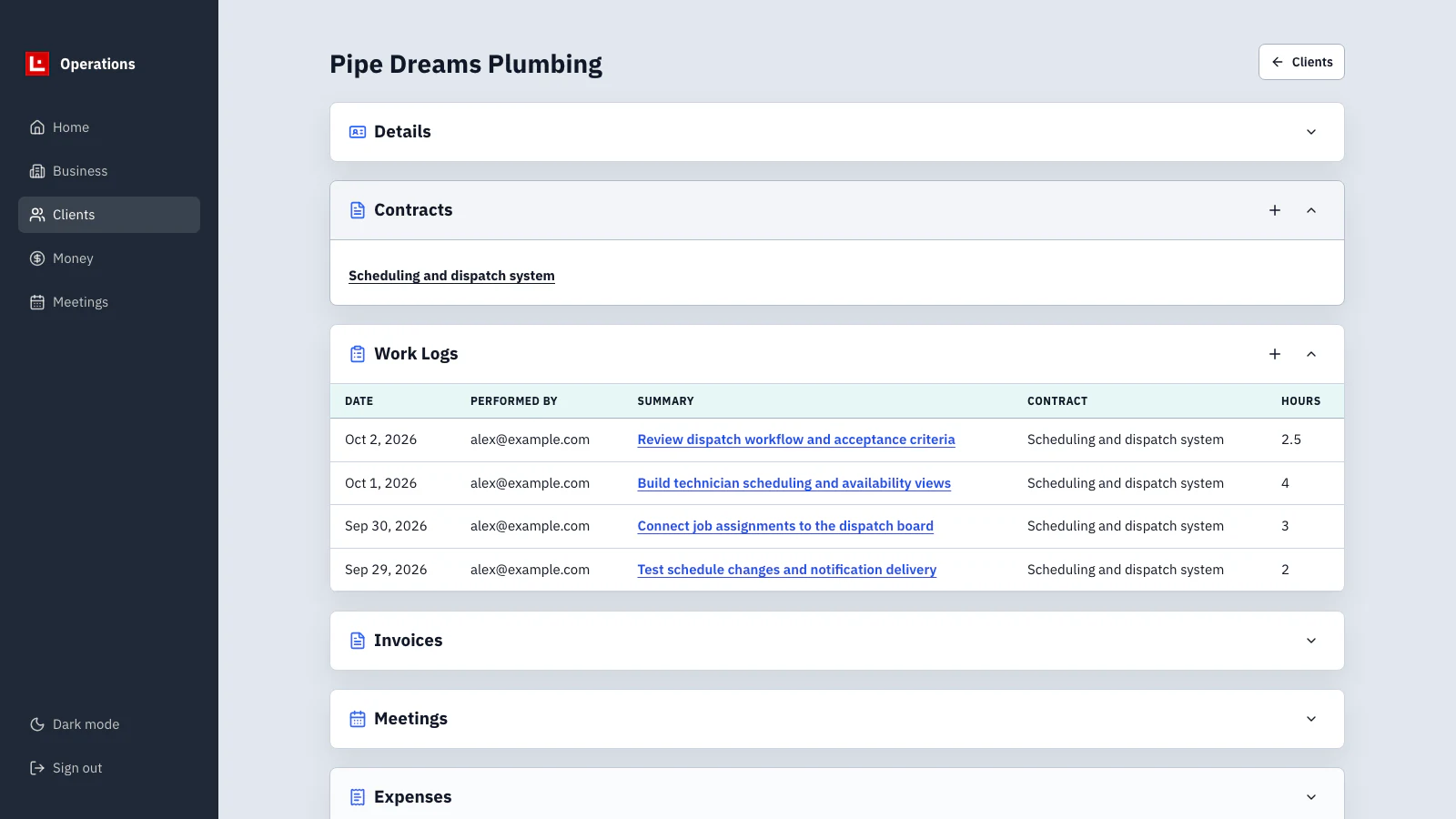Click the Invoices document icon
This screenshot has height=819, width=1456.
358,641
